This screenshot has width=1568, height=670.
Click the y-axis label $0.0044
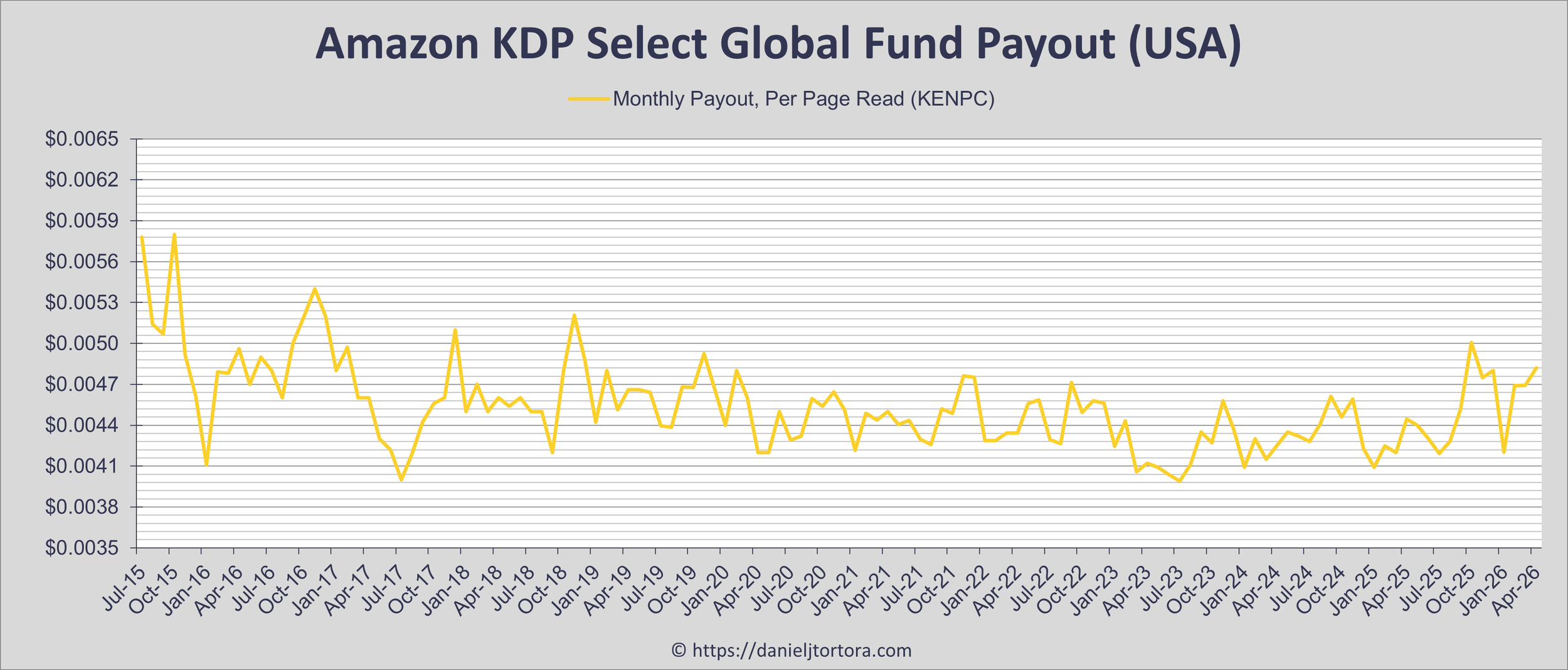[82, 425]
